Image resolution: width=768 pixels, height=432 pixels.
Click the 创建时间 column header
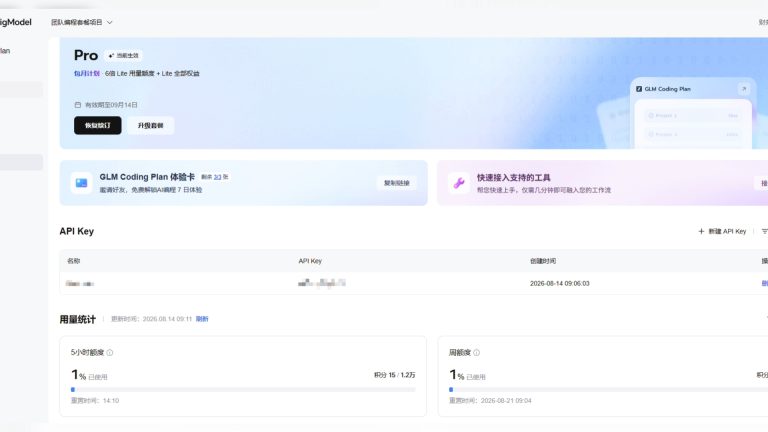(x=543, y=261)
